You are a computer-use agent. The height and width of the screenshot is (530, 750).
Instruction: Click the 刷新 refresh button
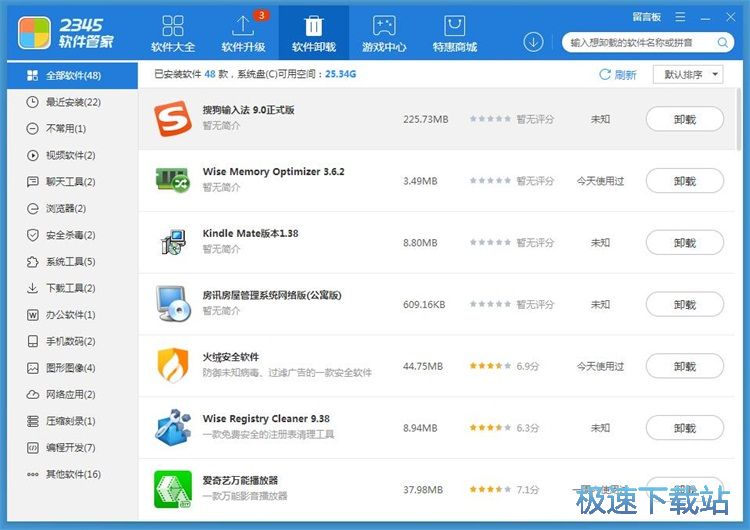(x=618, y=75)
